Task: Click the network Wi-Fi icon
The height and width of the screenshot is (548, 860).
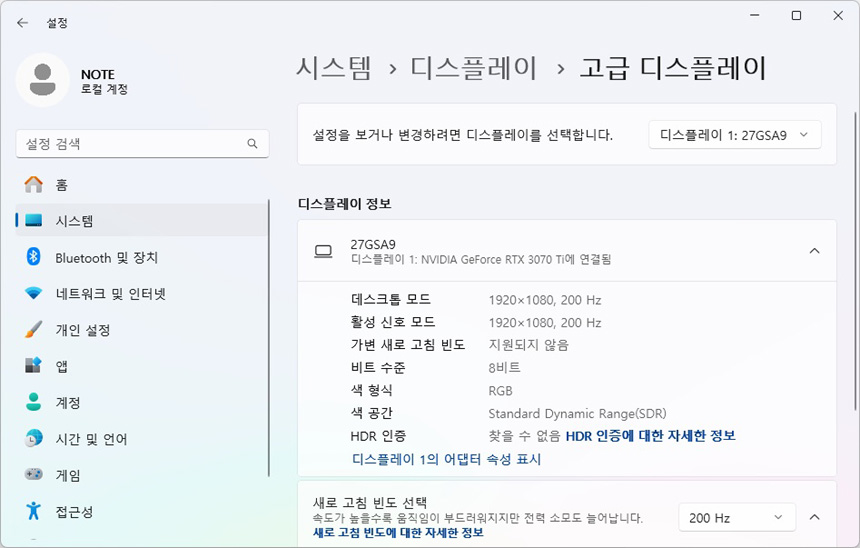Action: tap(34, 294)
